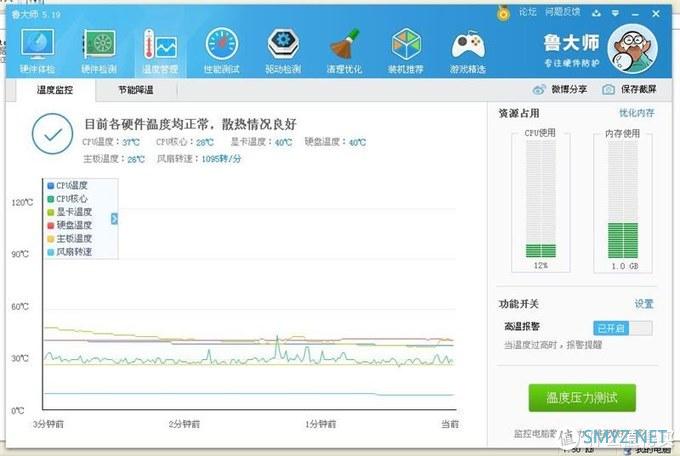The image size is (680, 456).
Task: Open the 清理优化 broom icon
Action: (x=344, y=50)
